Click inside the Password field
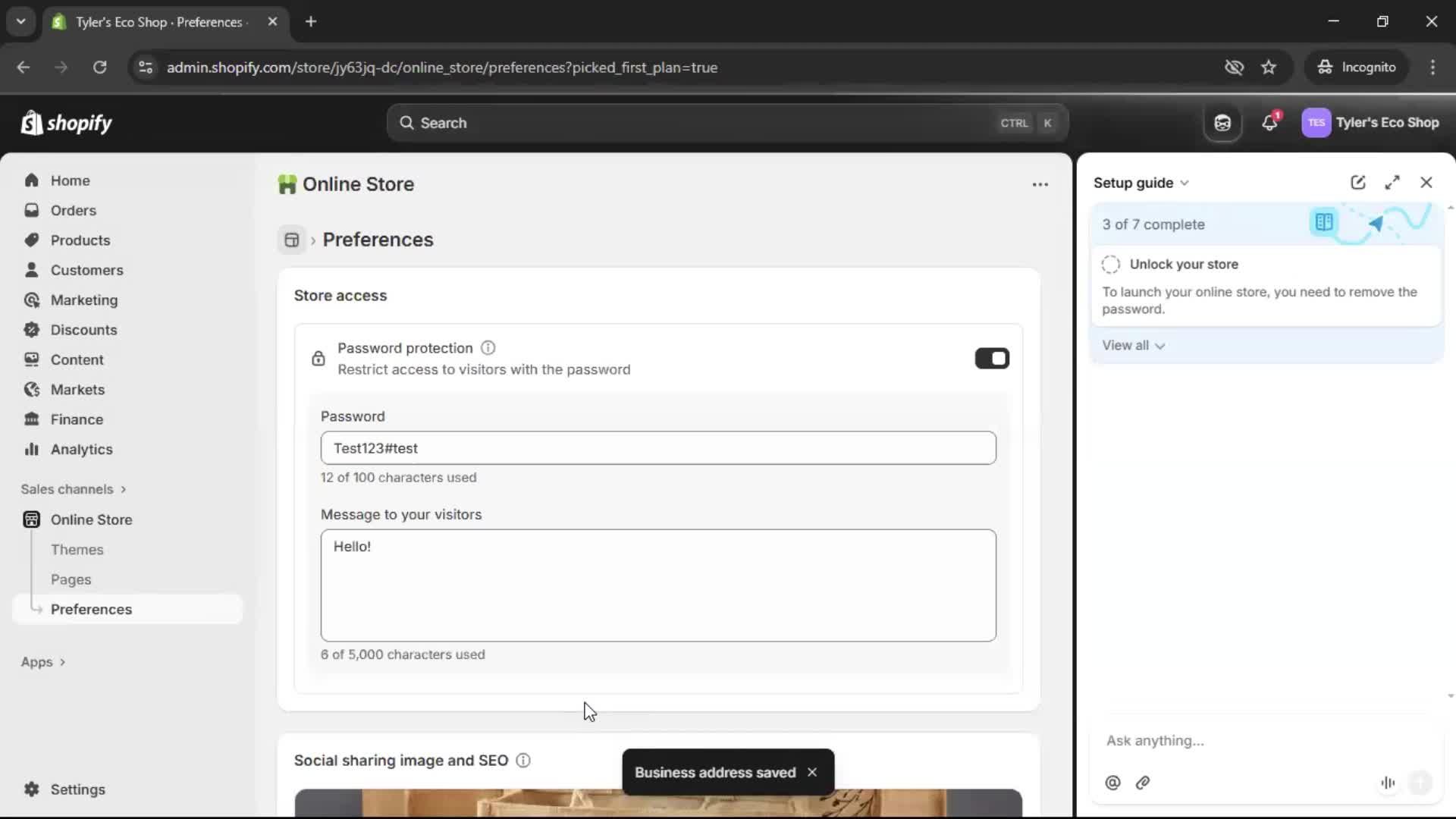1456x819 pixels. (658, 448)
